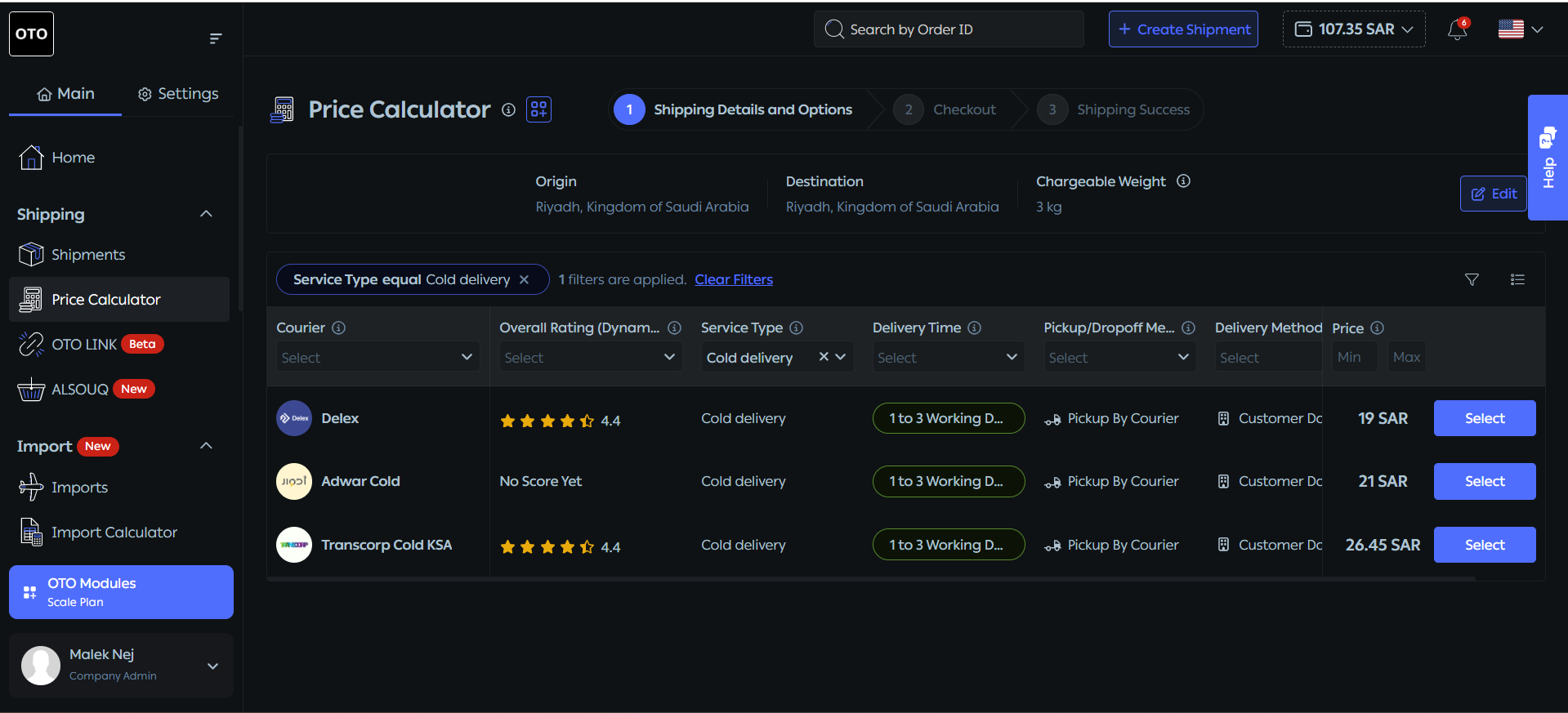Open the Delivery Time filter dropdown

[948, 357]
